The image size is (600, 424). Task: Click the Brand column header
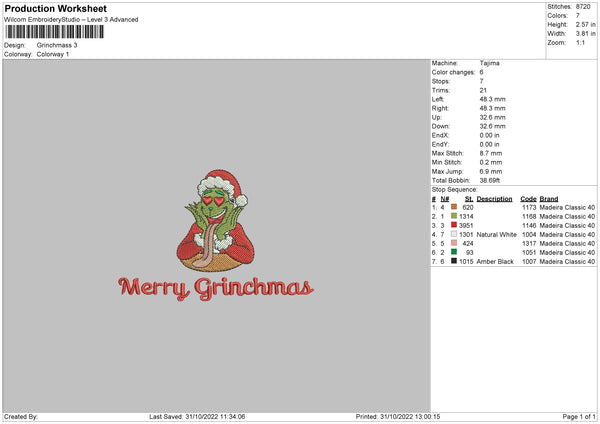point(549,199)
